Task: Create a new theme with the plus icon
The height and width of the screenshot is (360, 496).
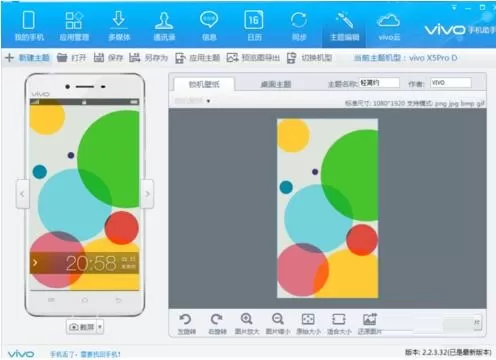Action: coord(27,58)
